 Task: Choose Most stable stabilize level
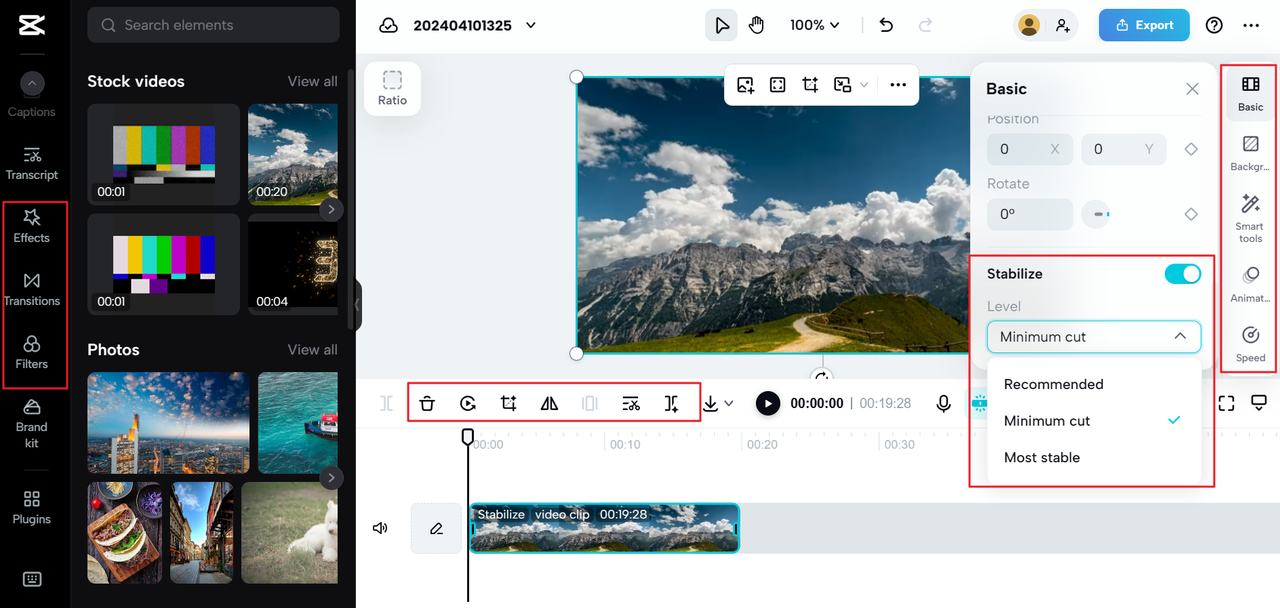[x=1094, y=457]
